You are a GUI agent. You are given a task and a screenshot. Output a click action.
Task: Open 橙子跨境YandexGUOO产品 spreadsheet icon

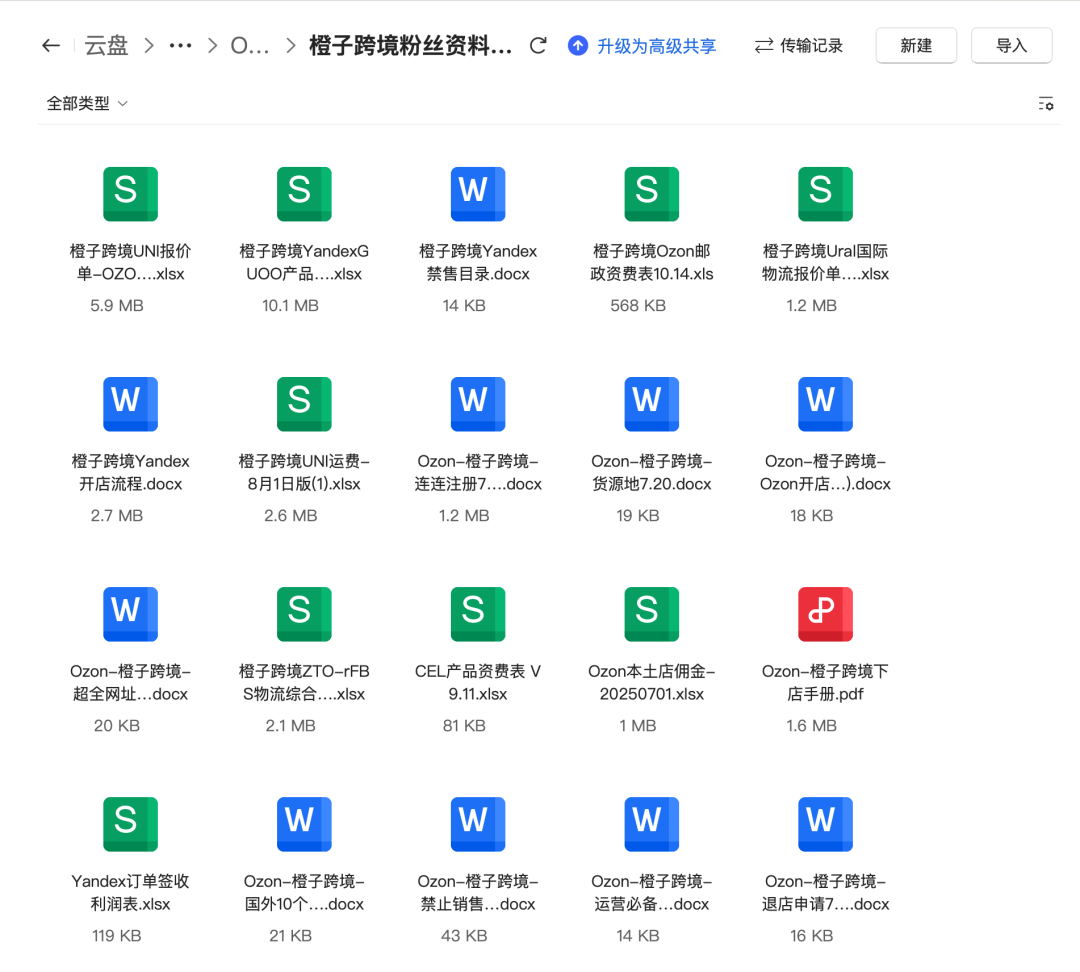click(x=304, y=194)
